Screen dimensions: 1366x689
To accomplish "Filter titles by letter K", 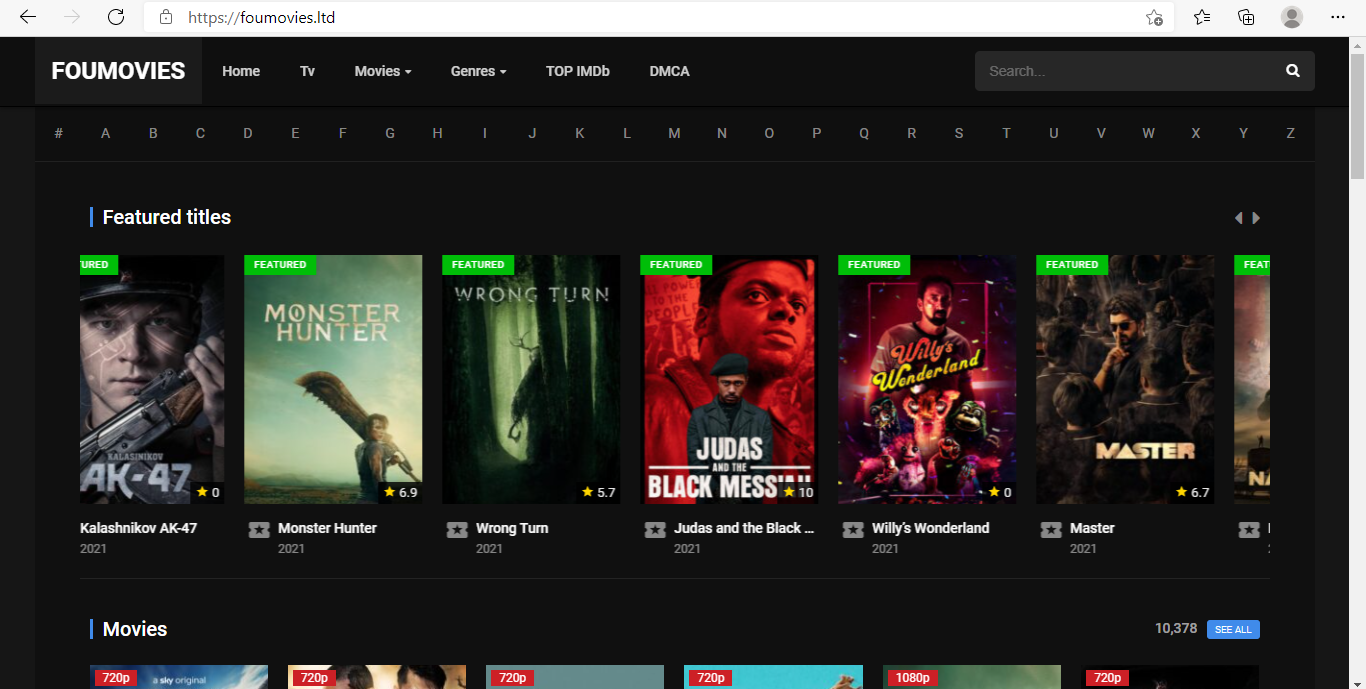I will 579,133.
